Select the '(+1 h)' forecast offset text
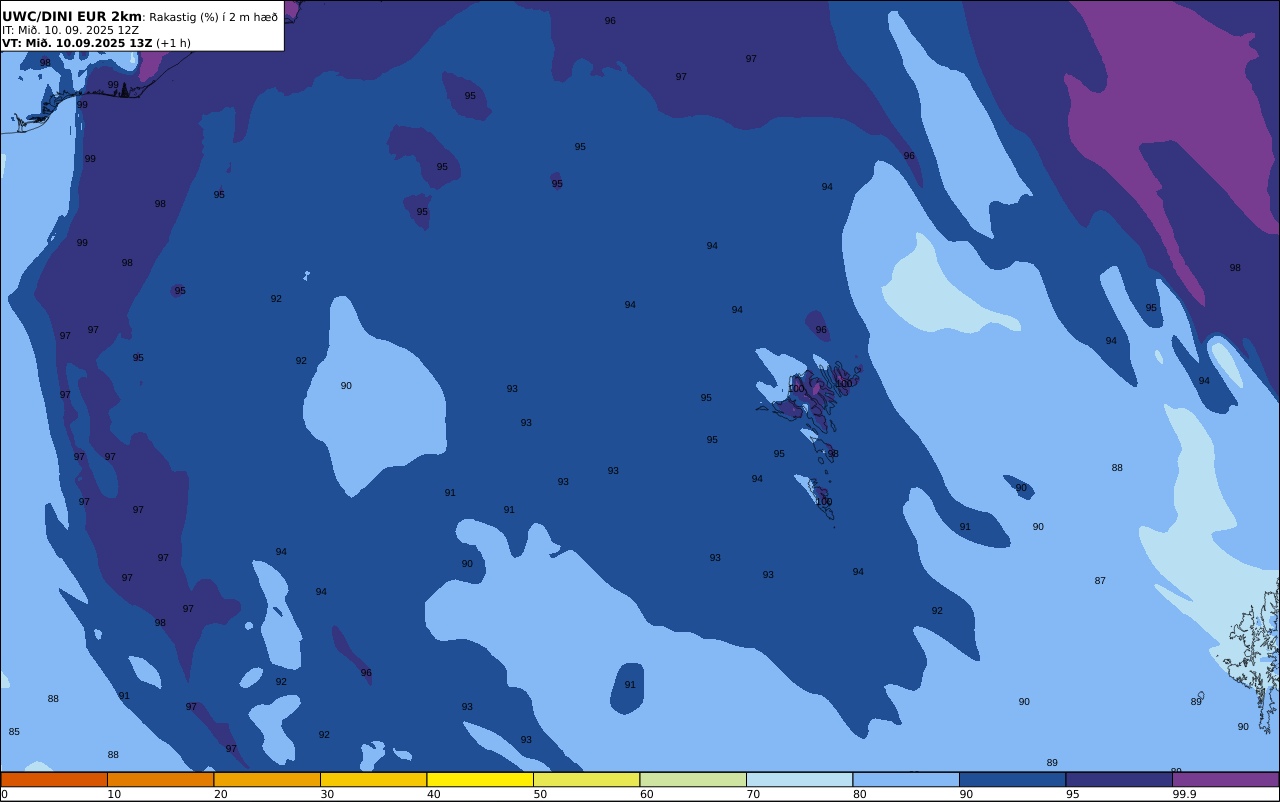This screenshot has height=802, width=1280. (173, 43)
